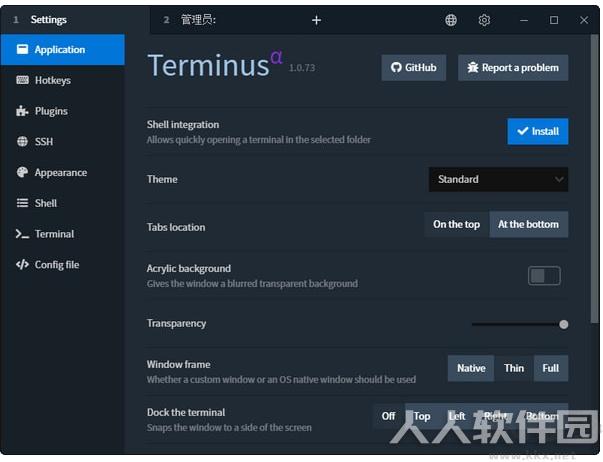Screen dimensions: 603x462
Task: Open the GitHub page button
Action: point(414,68)
